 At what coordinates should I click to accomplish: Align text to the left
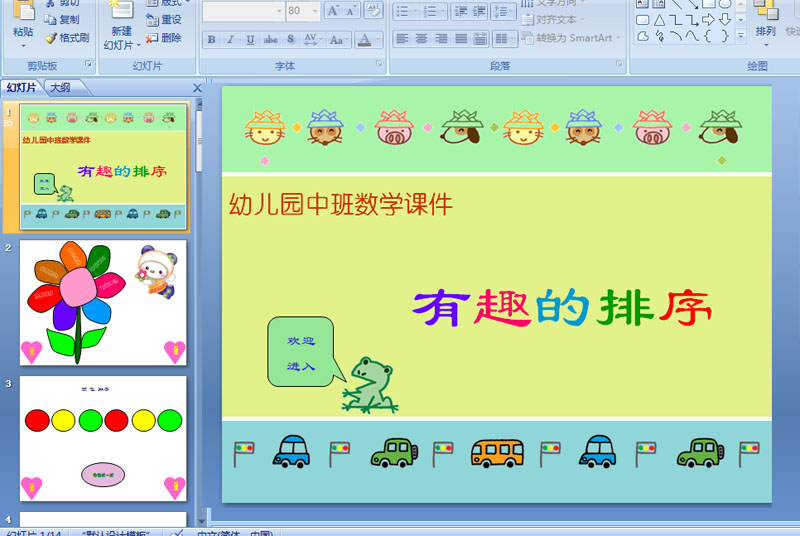(402, 39)
